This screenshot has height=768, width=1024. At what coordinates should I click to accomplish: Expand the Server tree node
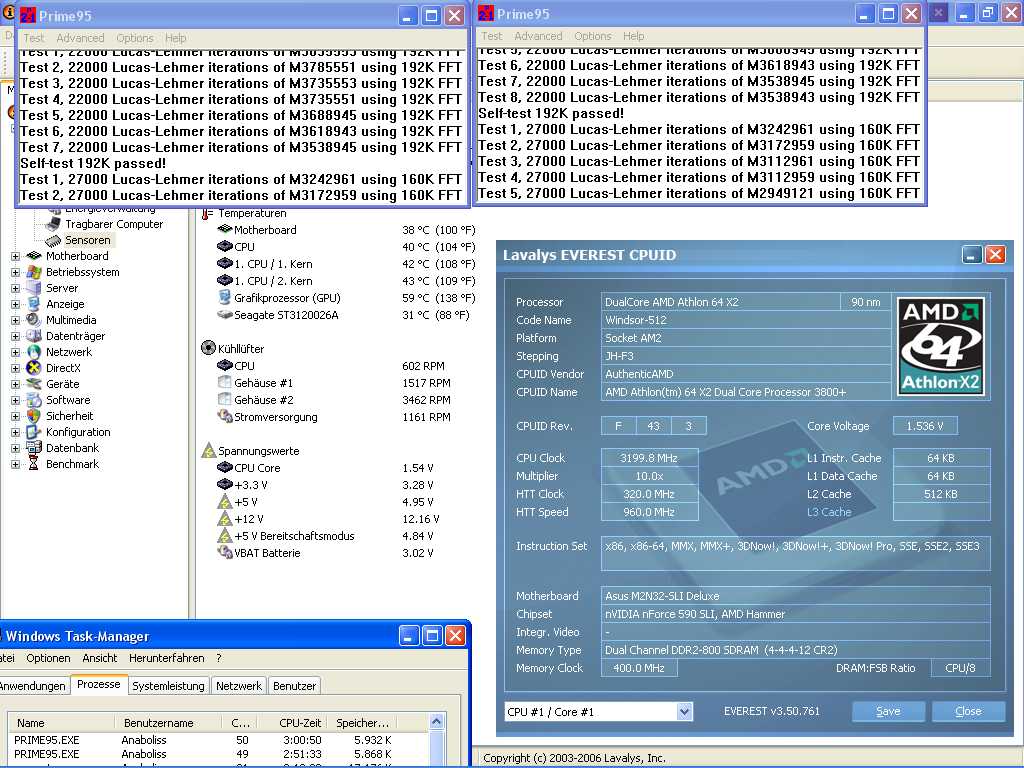(x=15, y=288)
